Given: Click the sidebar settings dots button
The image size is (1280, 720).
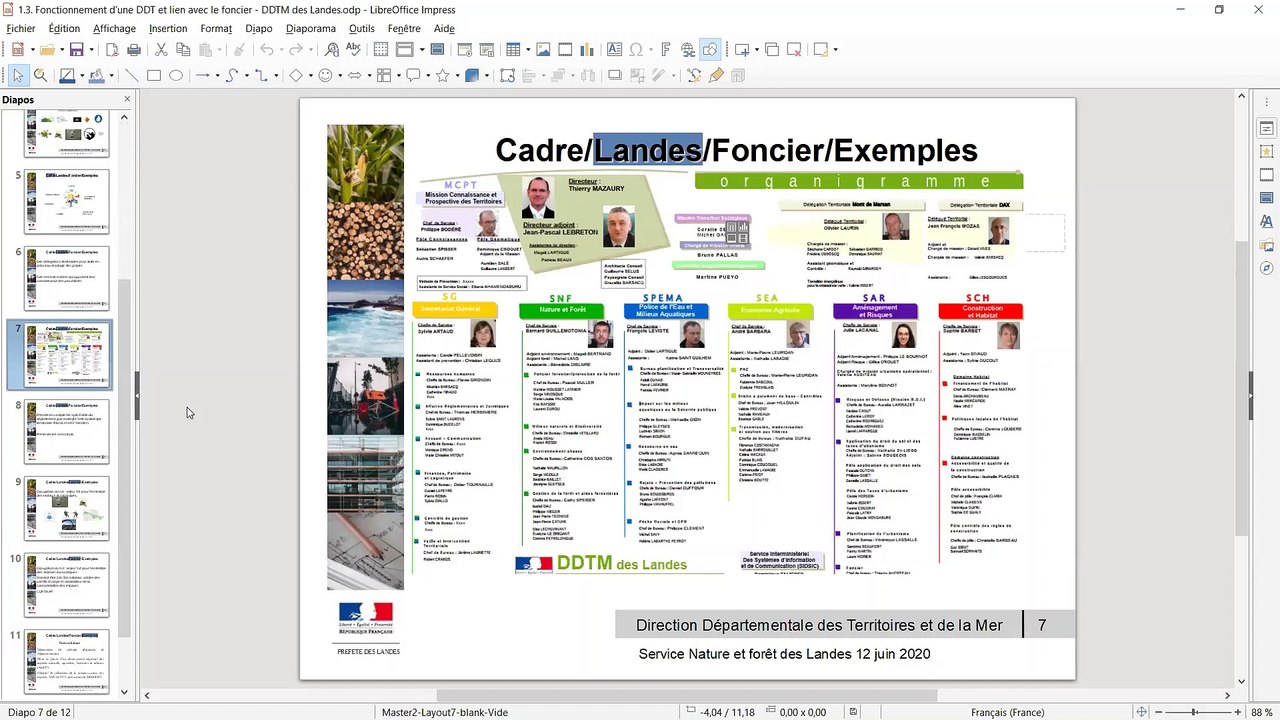Looking at the screenshot, I should pos(1266,100).
